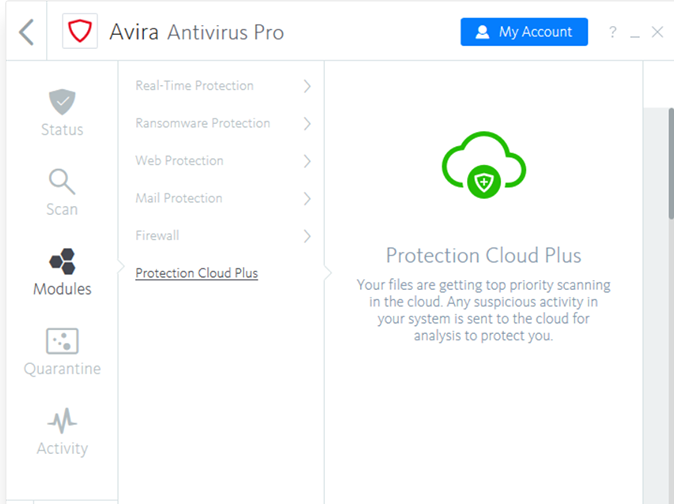This screenshot has width=674, height=504.
Task: Open the My Account button
Action: 524,32
